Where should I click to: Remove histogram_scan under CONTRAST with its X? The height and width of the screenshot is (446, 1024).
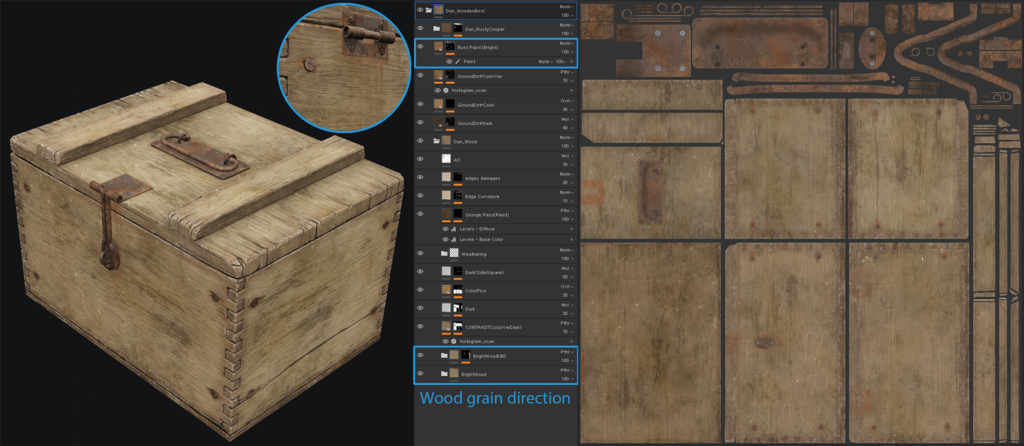pyautogui.click(x=571, y=342)
